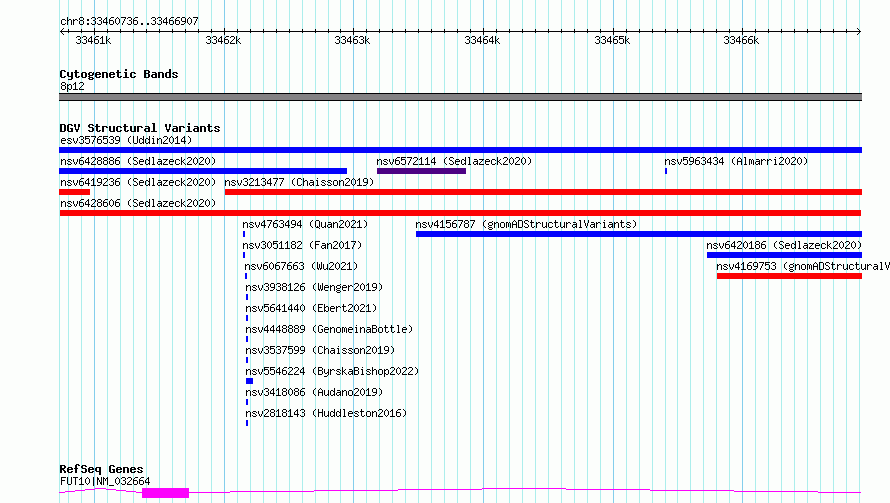
Task: Click the long red nsv3213477 variant bar
Action: (543, 192)
